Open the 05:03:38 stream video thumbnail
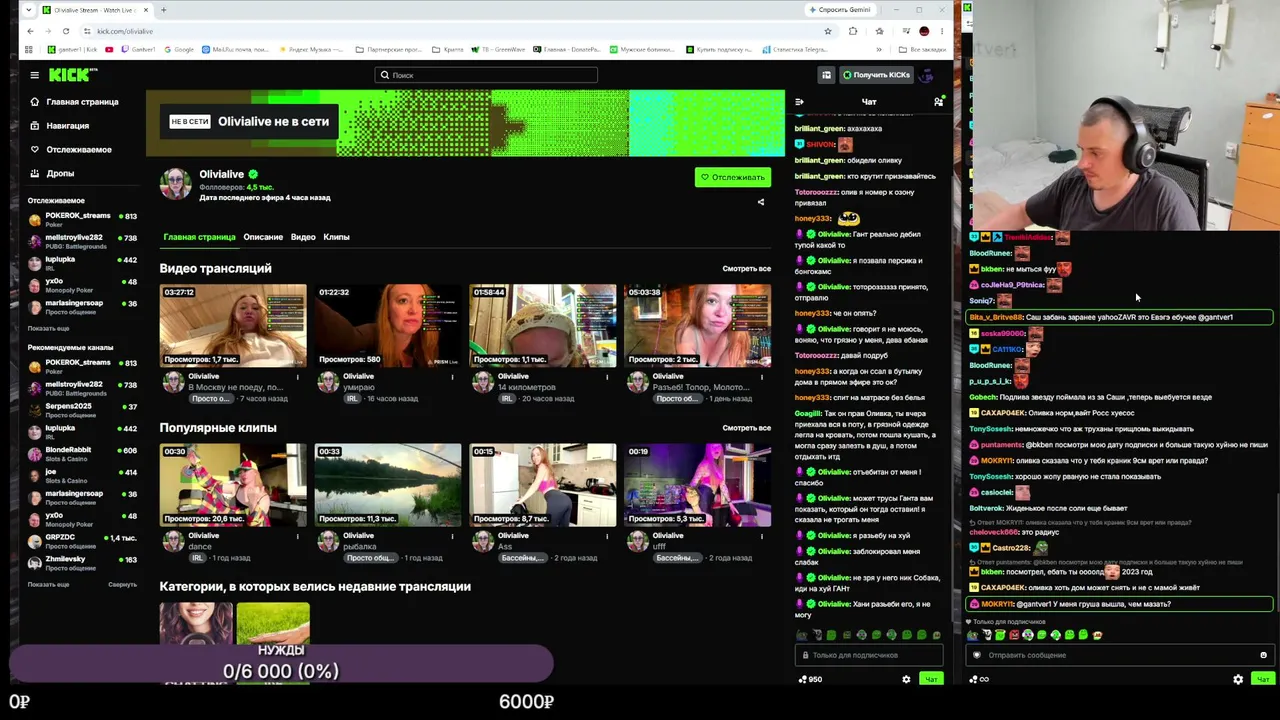Image resolution: width=1280 pixels, height=720 pixels. [698, 326]
